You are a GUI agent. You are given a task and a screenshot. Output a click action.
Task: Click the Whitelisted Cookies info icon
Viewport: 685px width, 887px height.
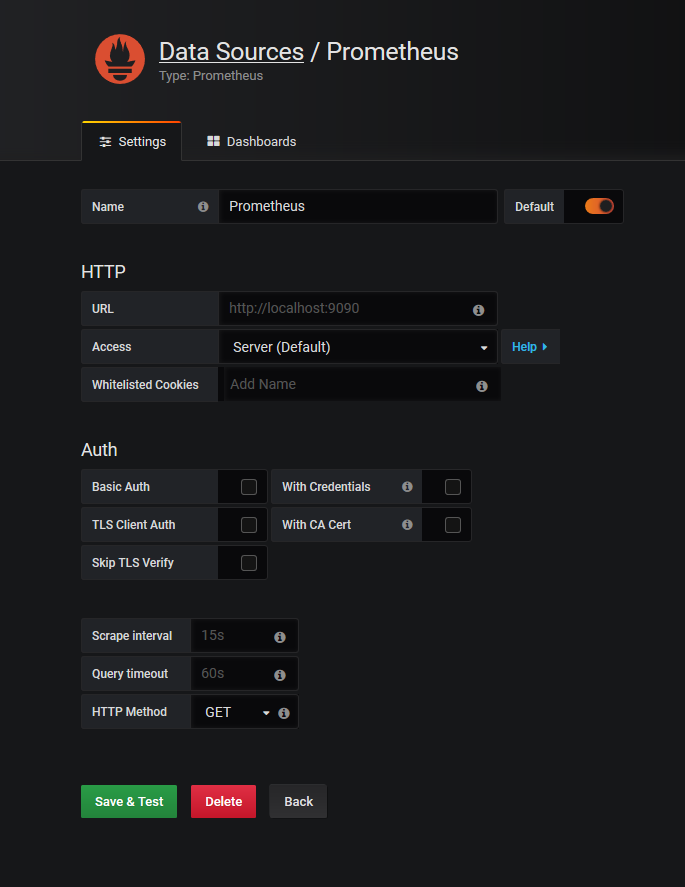(482, 386)
